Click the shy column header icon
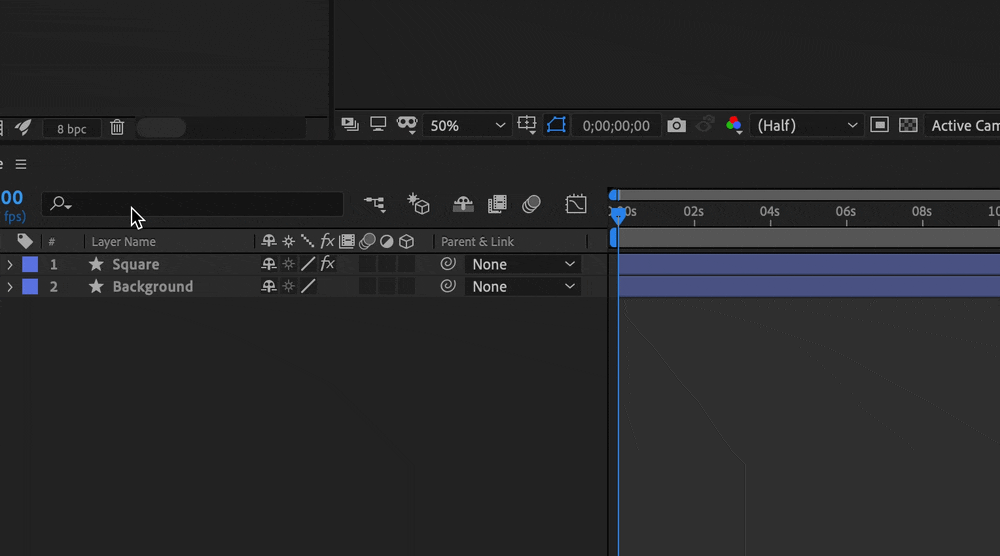Viewport: 1000px width, 556px height. pos(268,241)
